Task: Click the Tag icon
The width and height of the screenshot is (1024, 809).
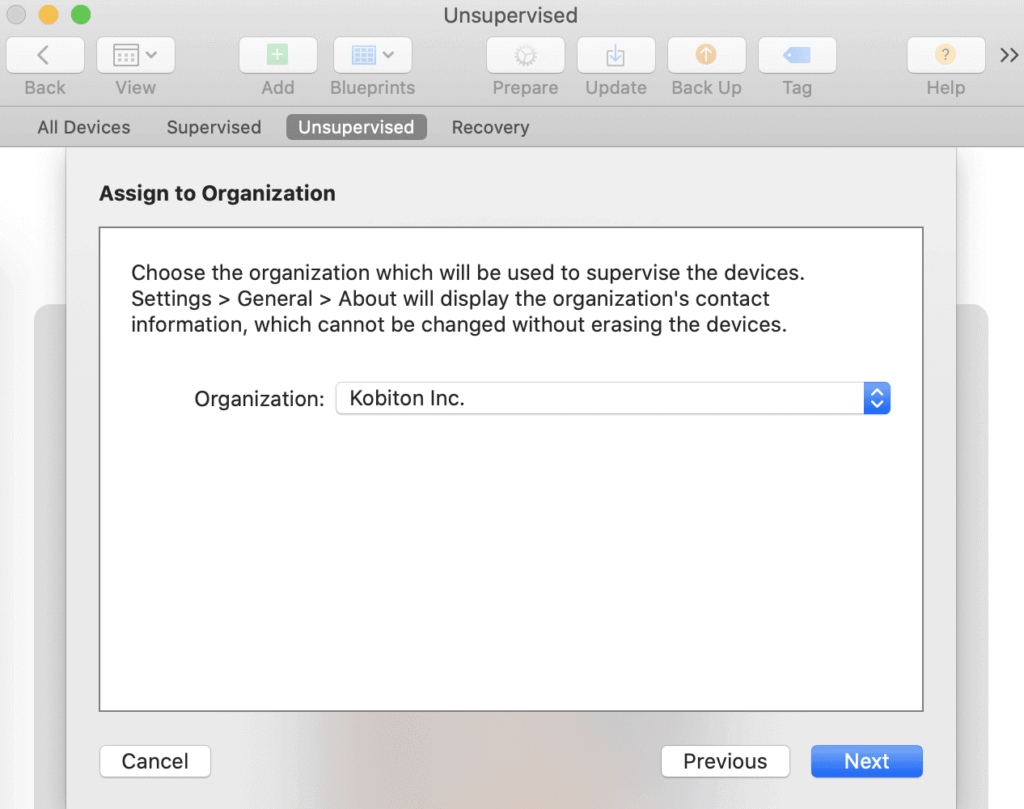Action: tap(797, 55)
